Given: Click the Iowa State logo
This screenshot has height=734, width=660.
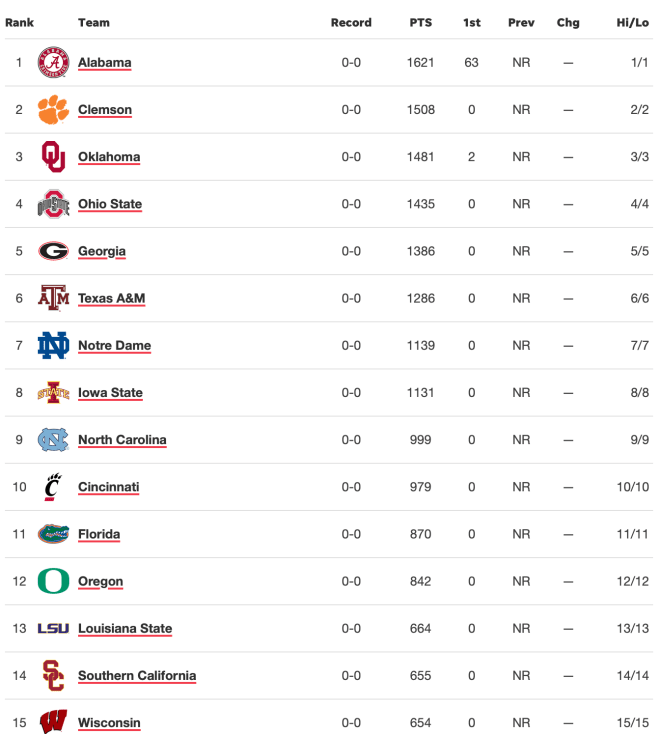Looking at the screenshot, I should coord(53,393).
